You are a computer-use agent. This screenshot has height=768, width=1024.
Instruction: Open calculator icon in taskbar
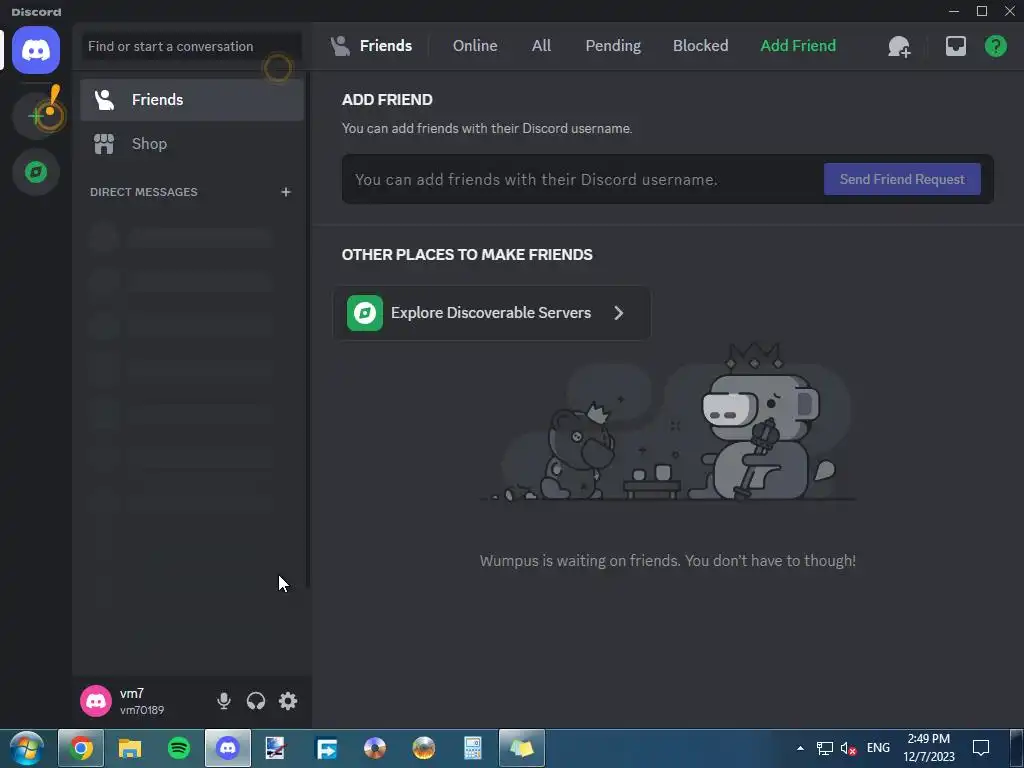coord(473,748)
